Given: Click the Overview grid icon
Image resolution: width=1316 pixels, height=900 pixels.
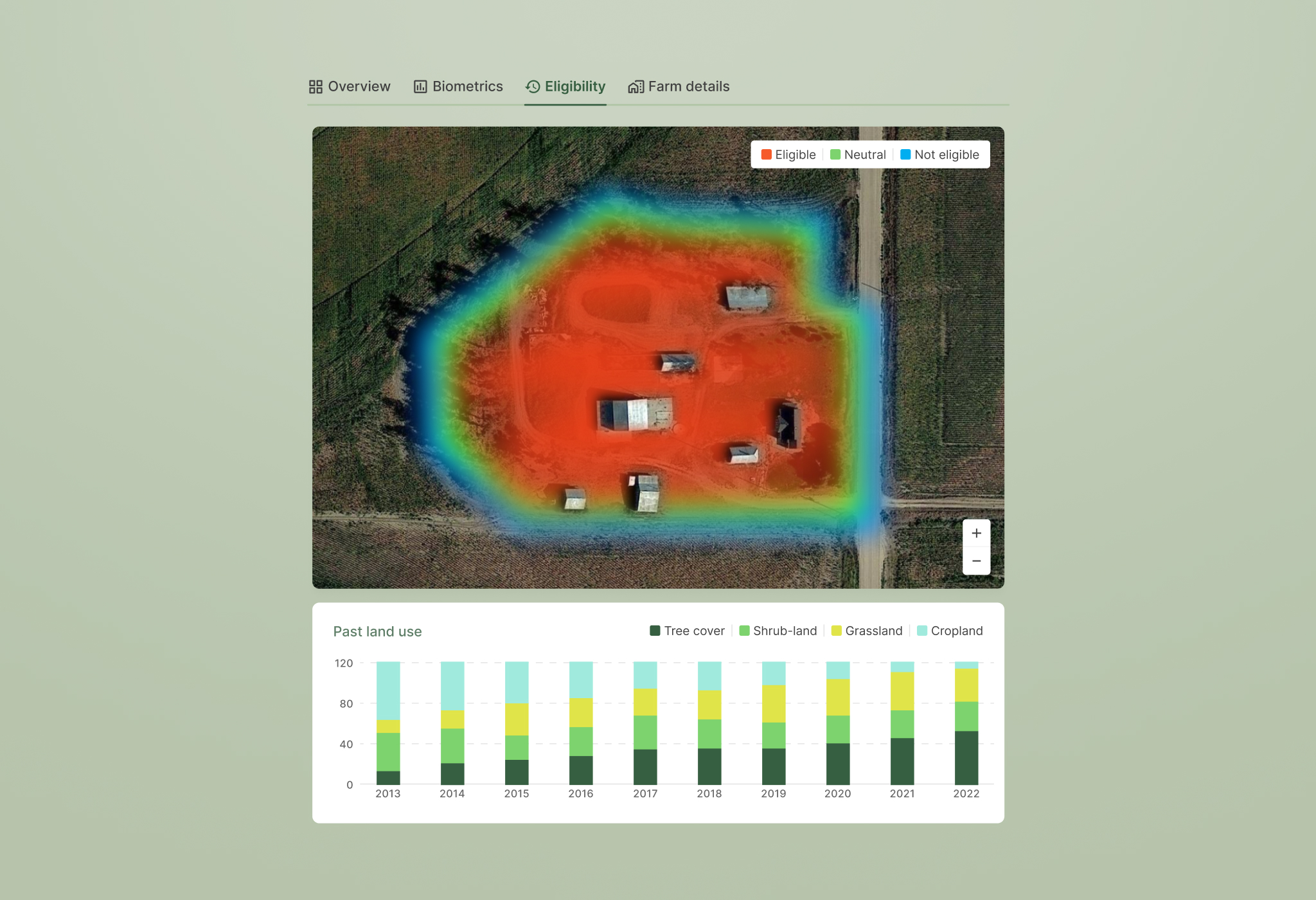Looking at the screenshot, I should click(x=316, y=87).
